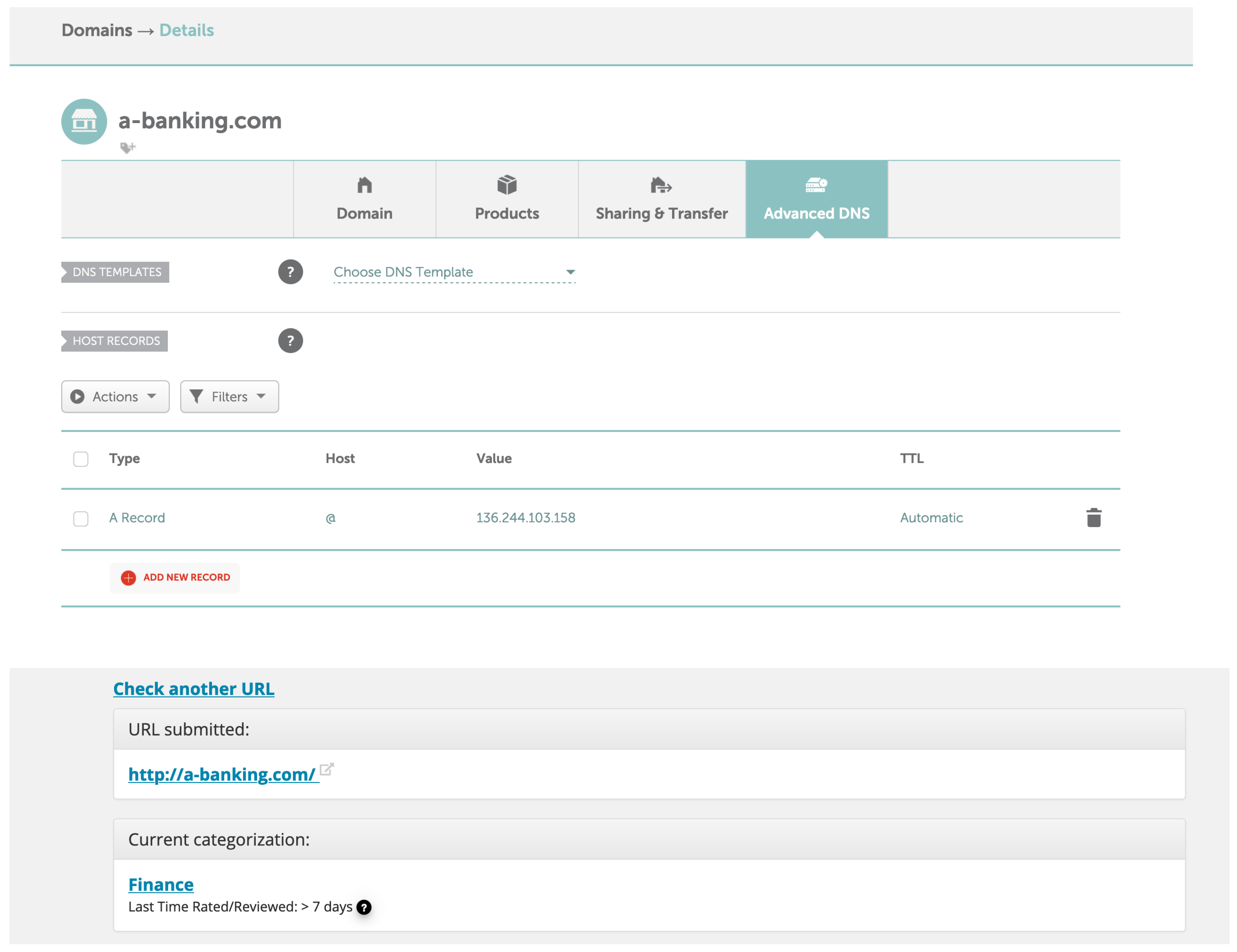1237x952 pixels.
Task: Tick the select-all checkbox in the table header
Action: tap(81, 458)
